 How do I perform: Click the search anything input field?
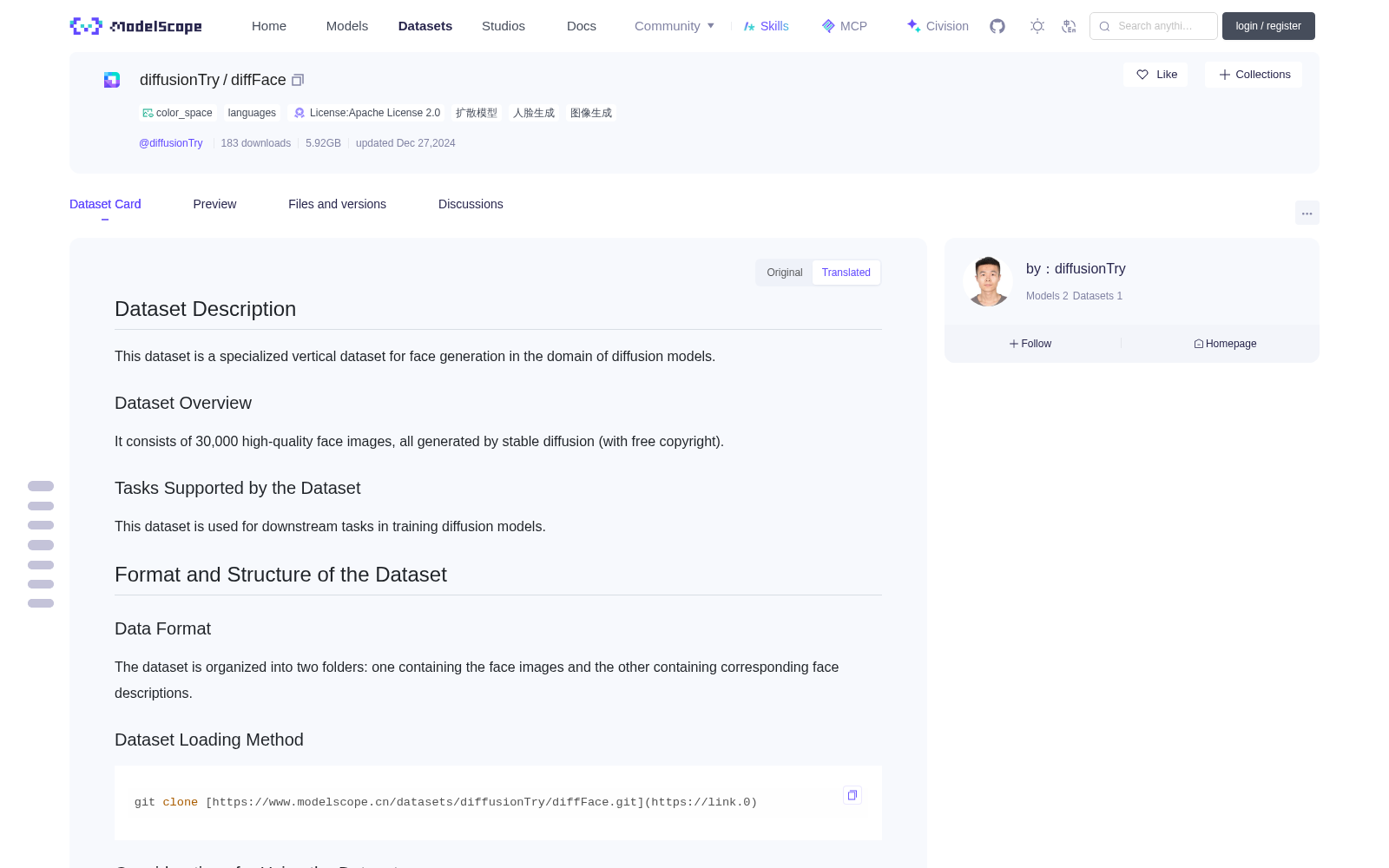pos(1154,26)
